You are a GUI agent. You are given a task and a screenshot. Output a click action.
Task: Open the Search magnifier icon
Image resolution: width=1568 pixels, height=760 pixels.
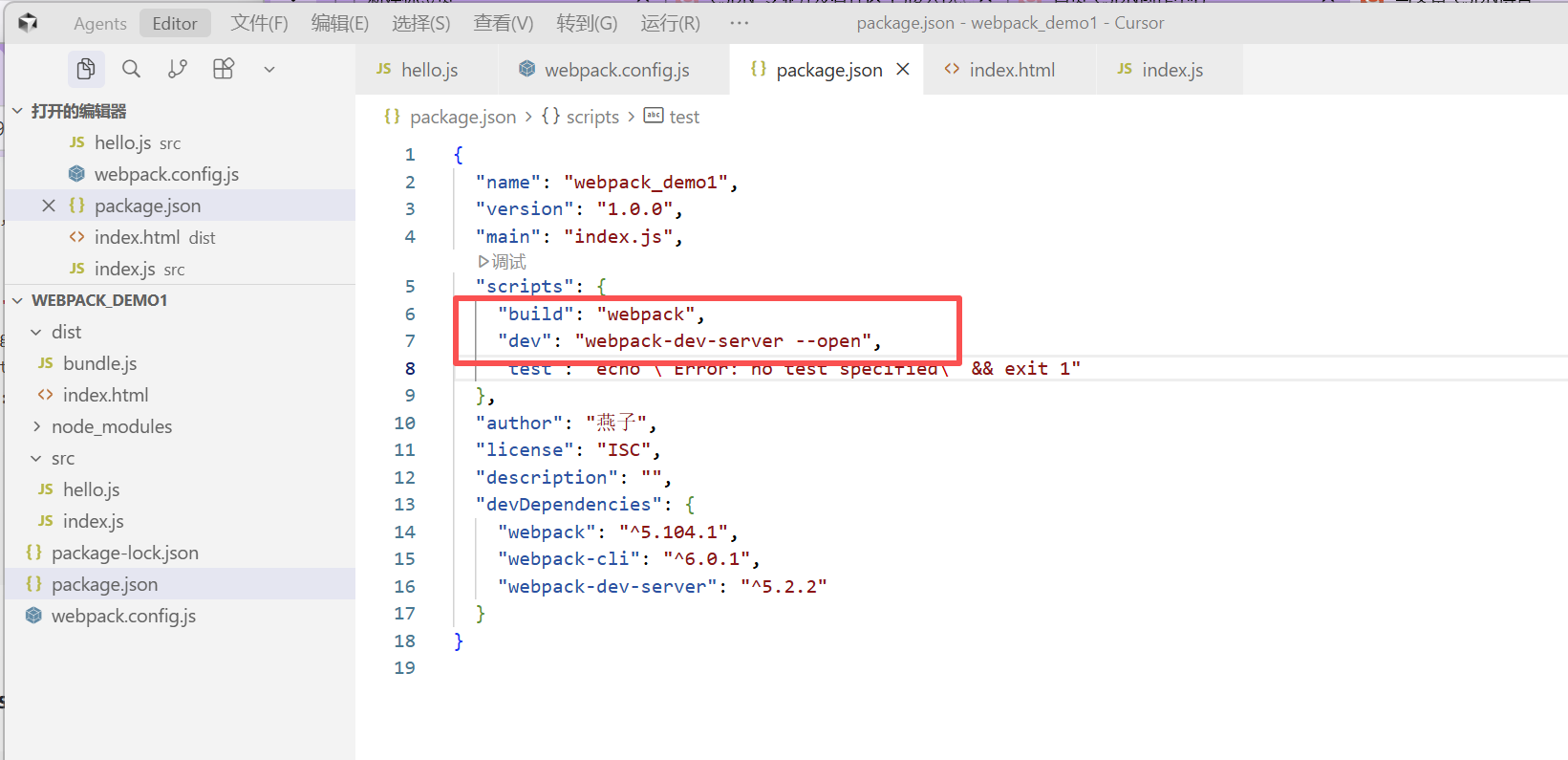132,69
